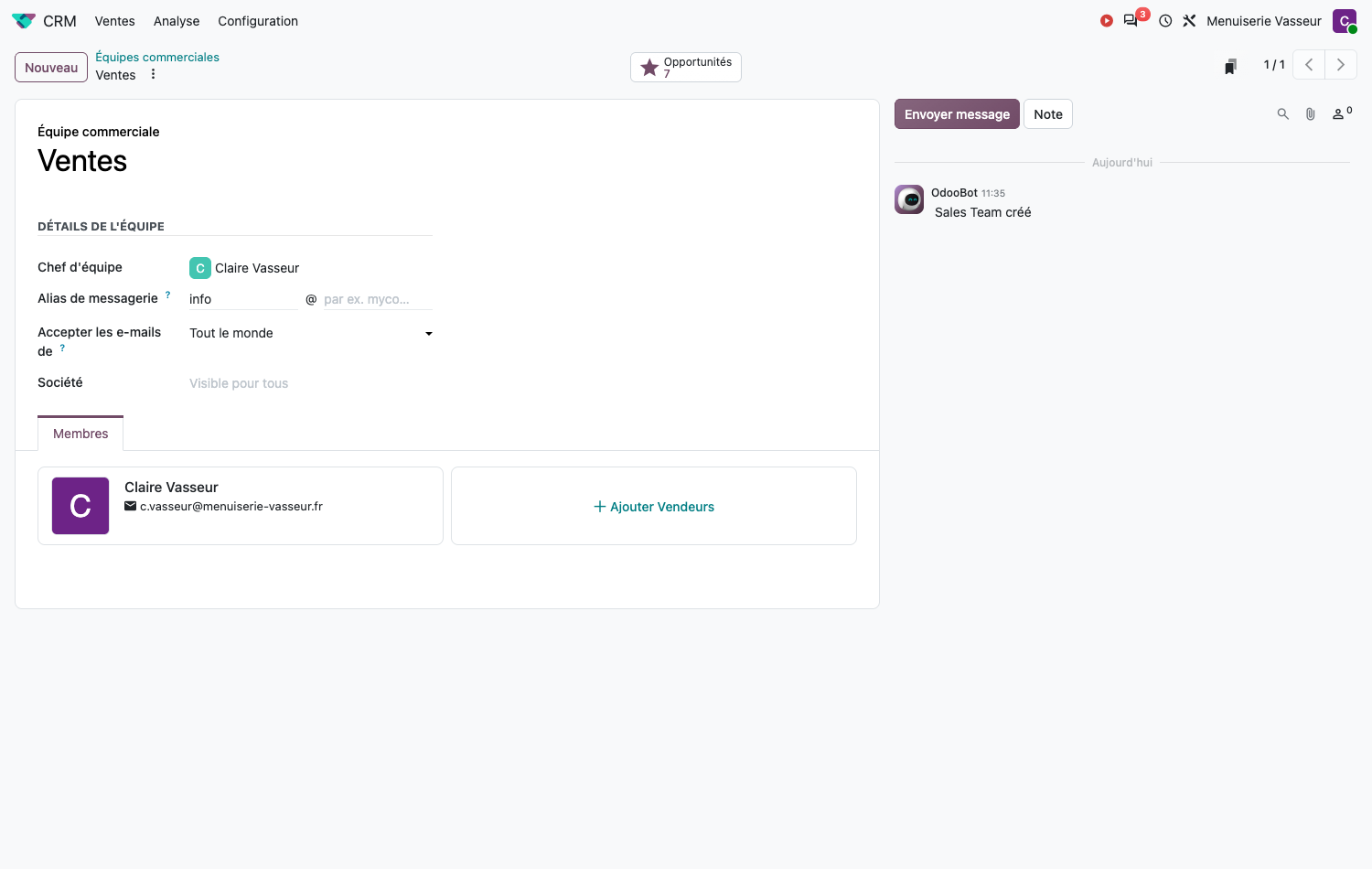Open the Analyse menu
Viewport: 1372px width, 869px height.
click(177, 21)
